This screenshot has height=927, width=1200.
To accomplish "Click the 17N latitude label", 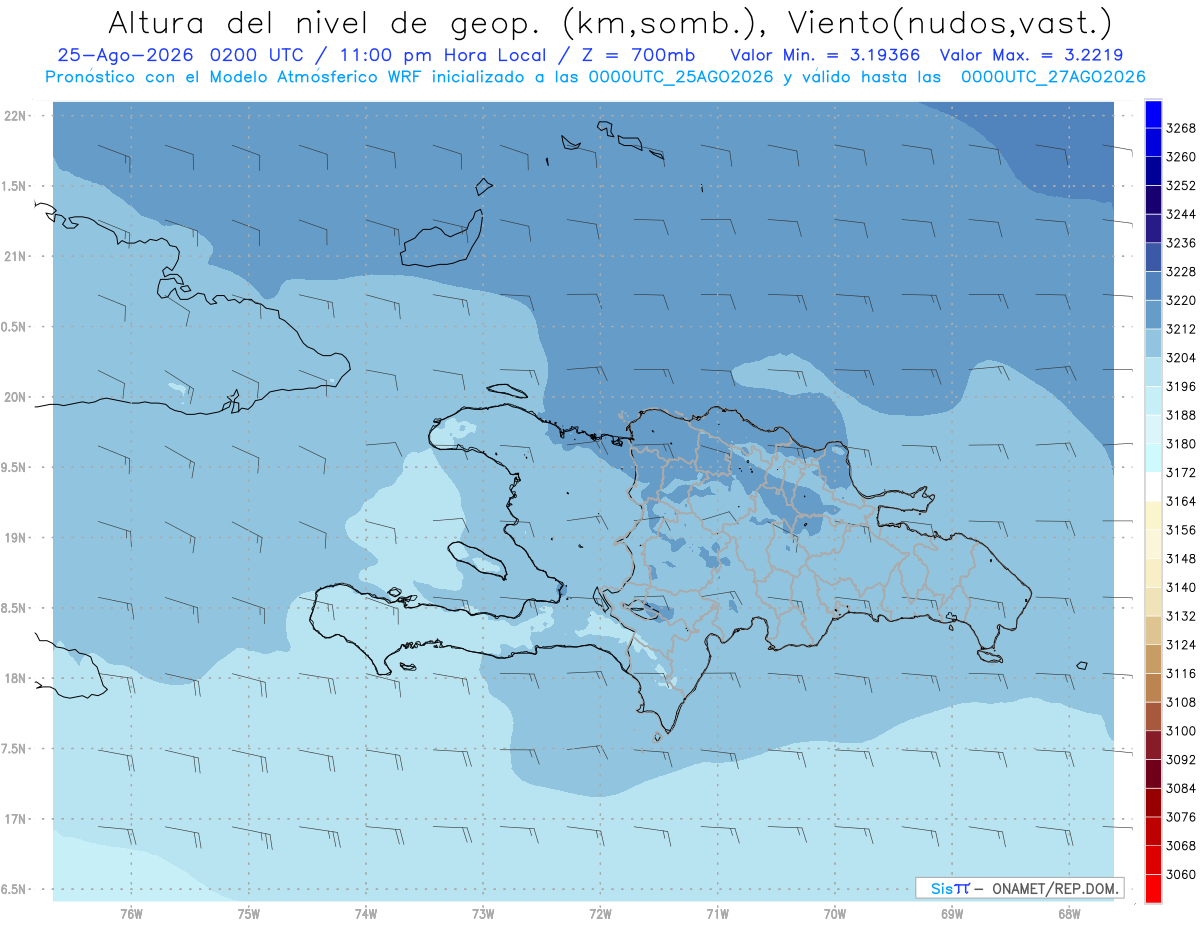I will click(16, 820).
